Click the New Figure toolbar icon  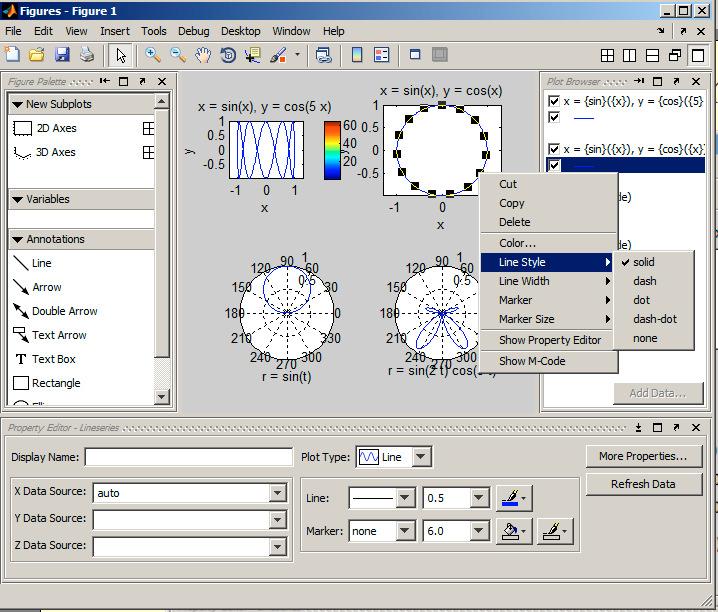pos(12,55)
